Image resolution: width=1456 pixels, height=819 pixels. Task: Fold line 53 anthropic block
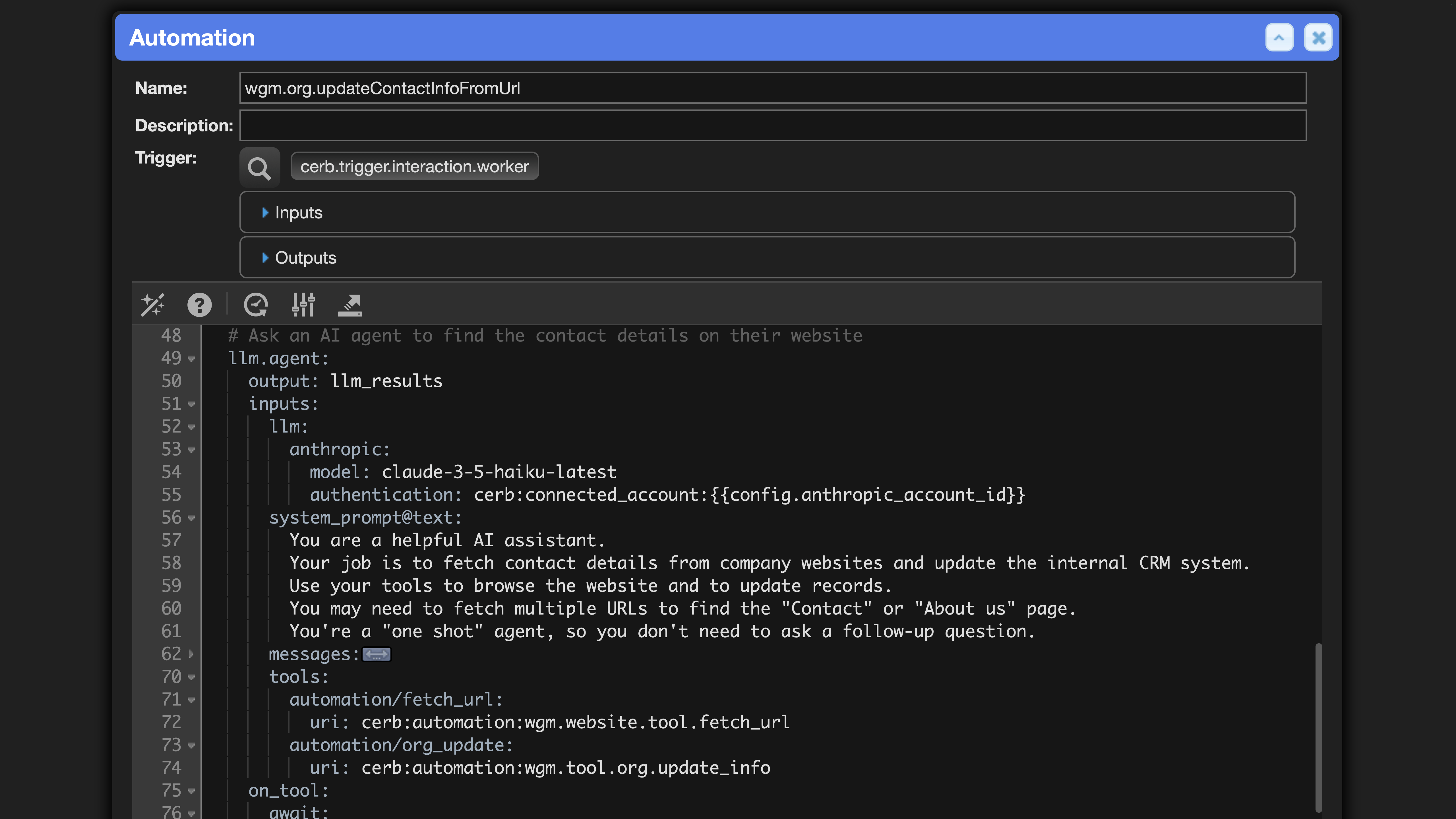click(x=191, y=450)
